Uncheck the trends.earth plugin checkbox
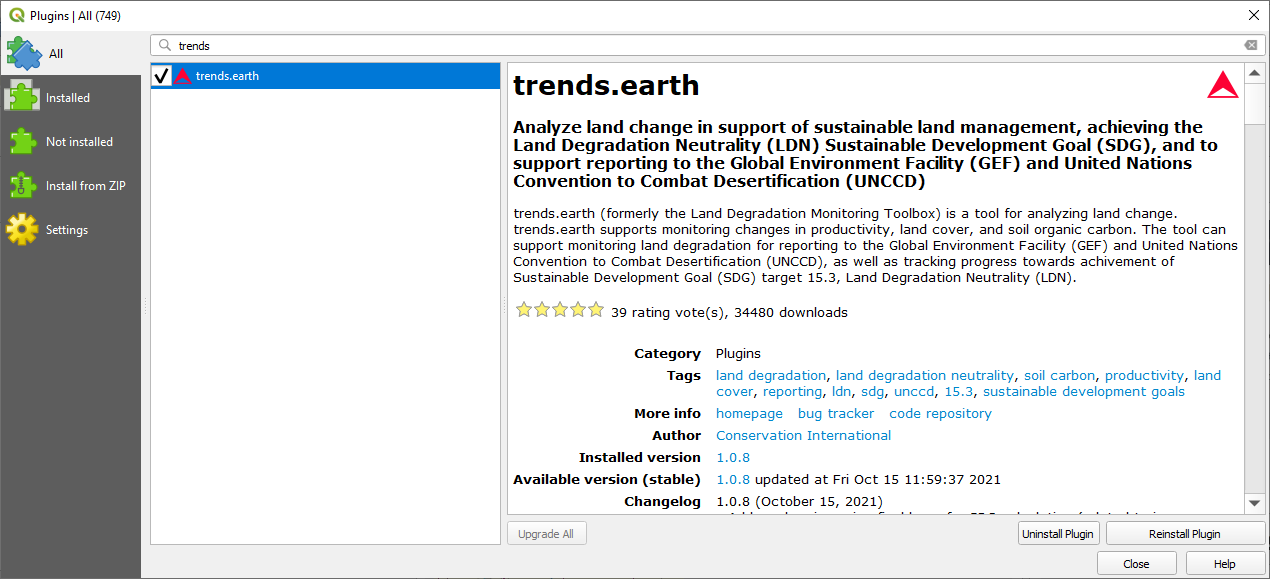The image size is (1270, 579). [162, 76]
